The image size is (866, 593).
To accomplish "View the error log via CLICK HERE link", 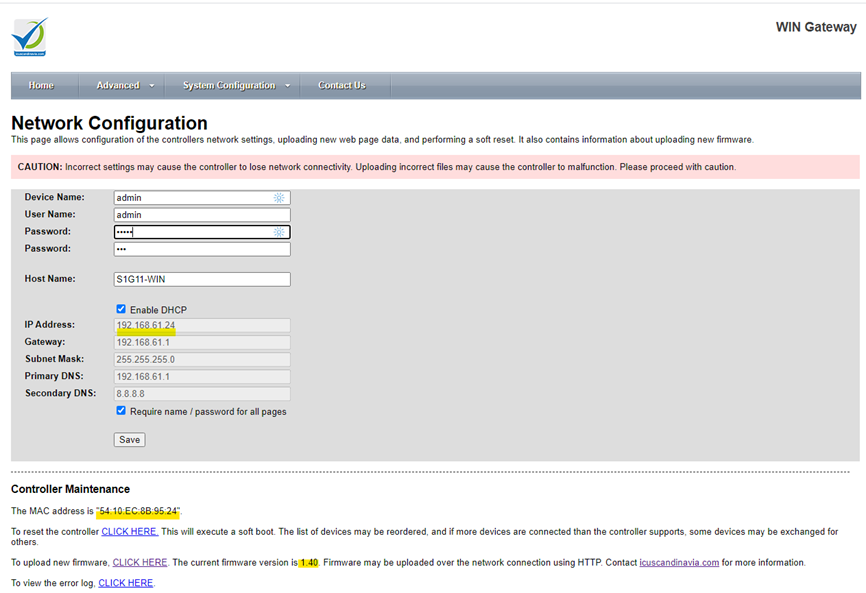I will pos(125,583).
